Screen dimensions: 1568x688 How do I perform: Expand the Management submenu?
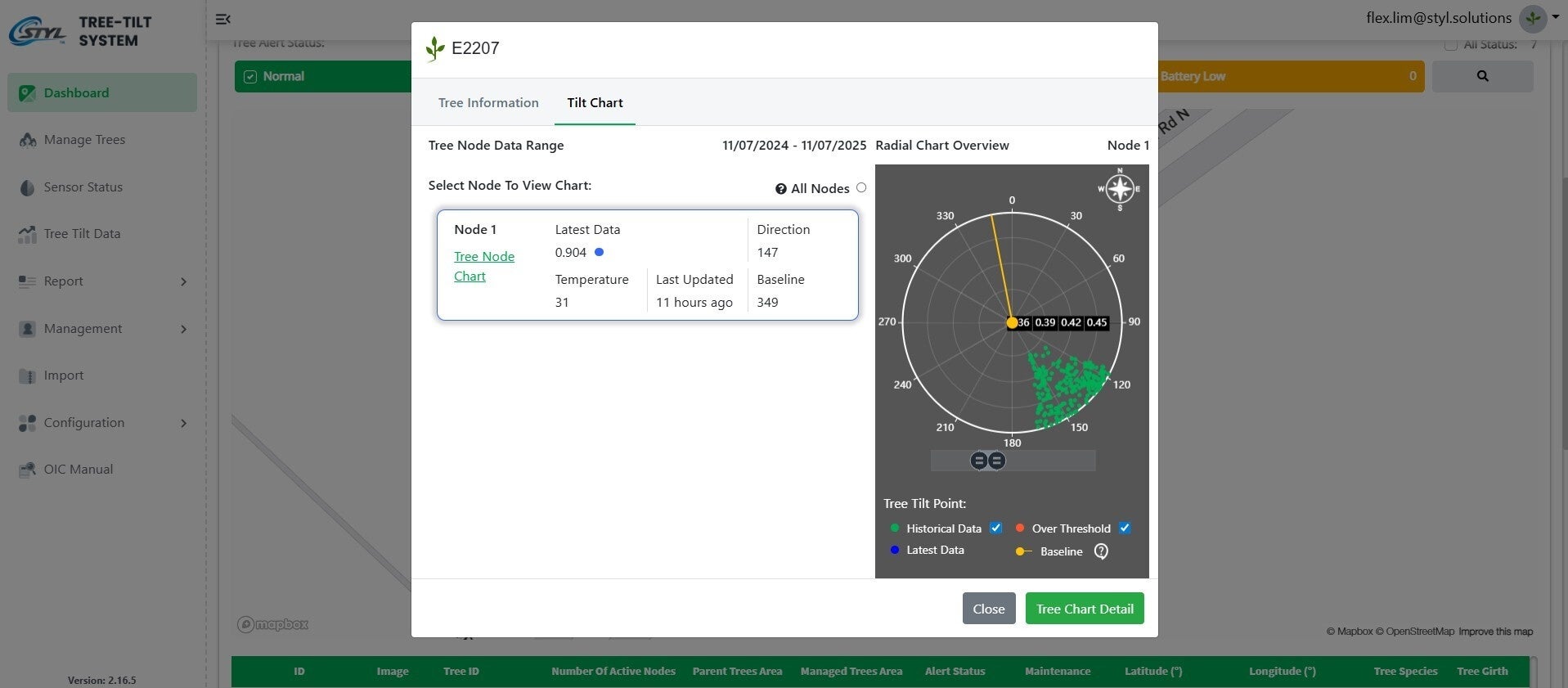pyautogui.click(x=183, y=329)
